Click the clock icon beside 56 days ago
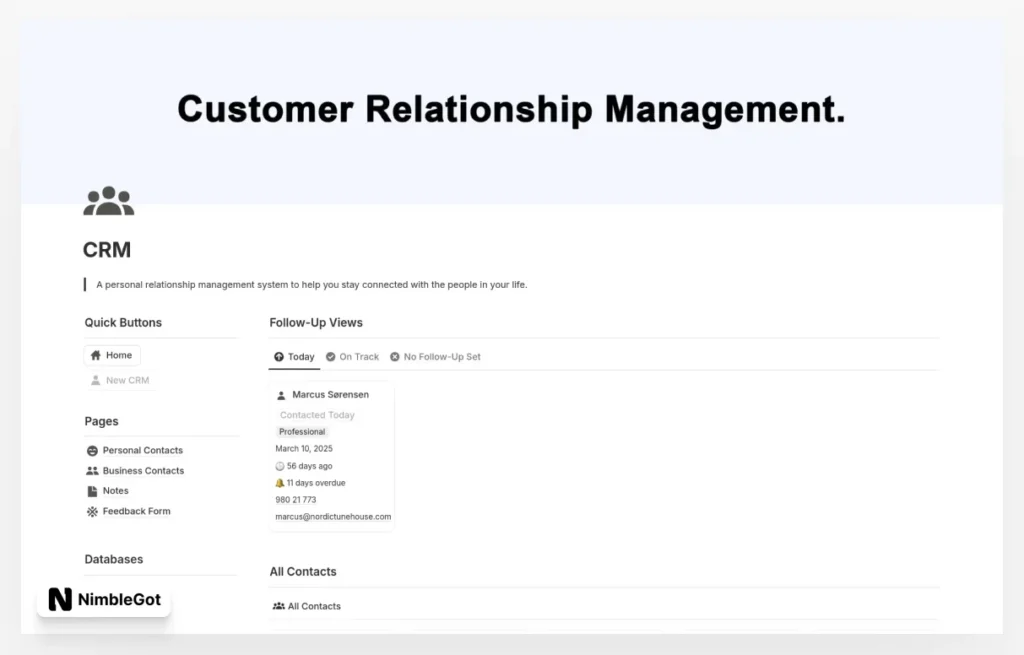The width and height of the screenshot is (1024, 655). pyautogui.click(x=280, y=466)
